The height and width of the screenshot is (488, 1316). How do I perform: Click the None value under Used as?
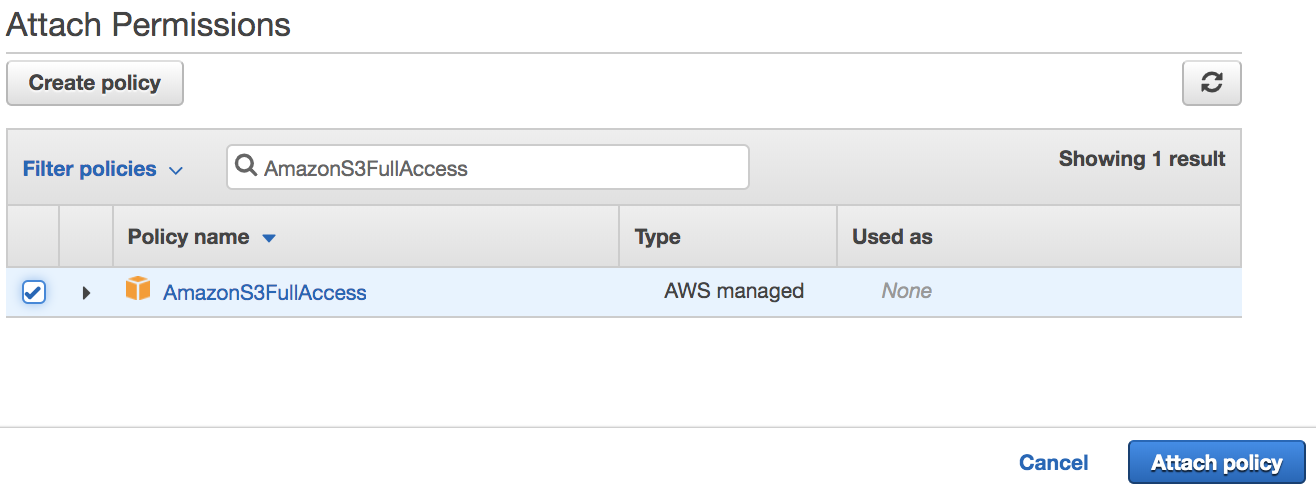(907, 291)
